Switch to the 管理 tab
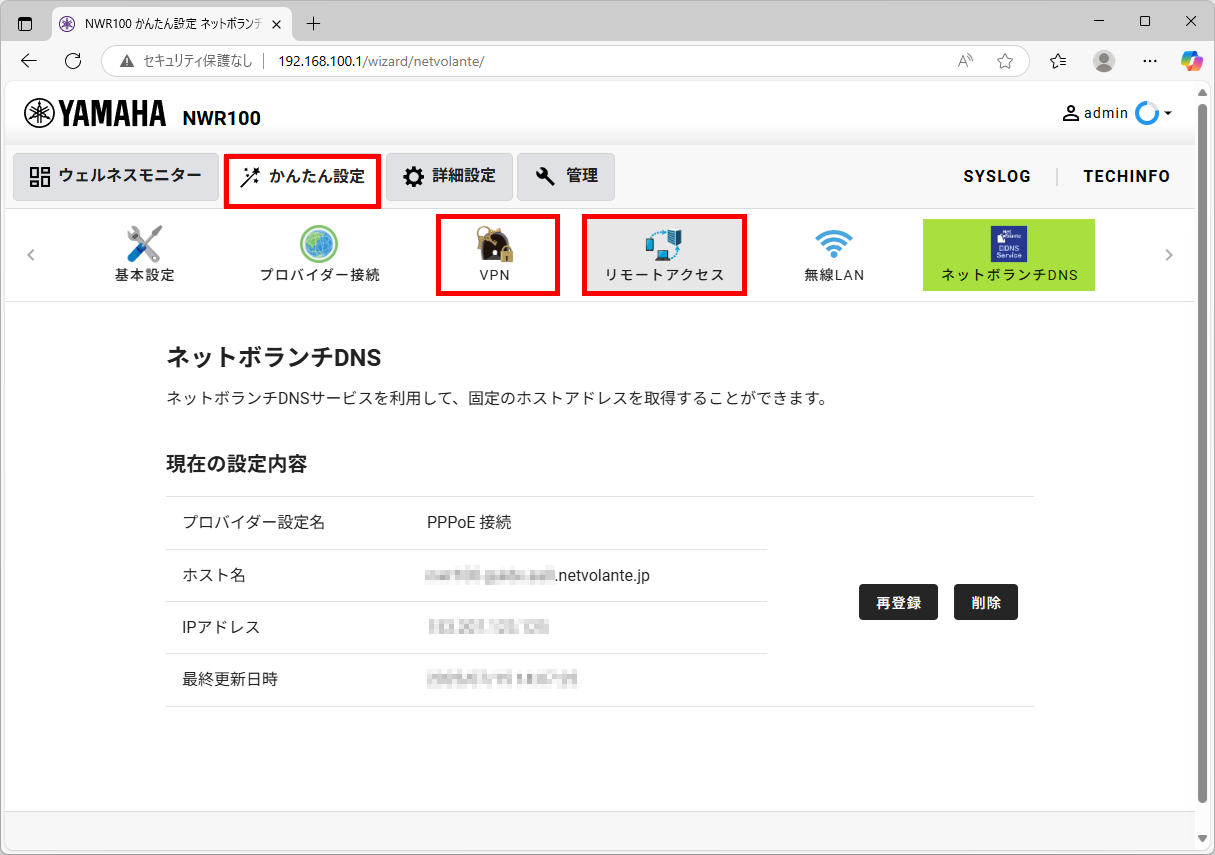Screen dimensions: 1215x855 [x=566, y=176]
